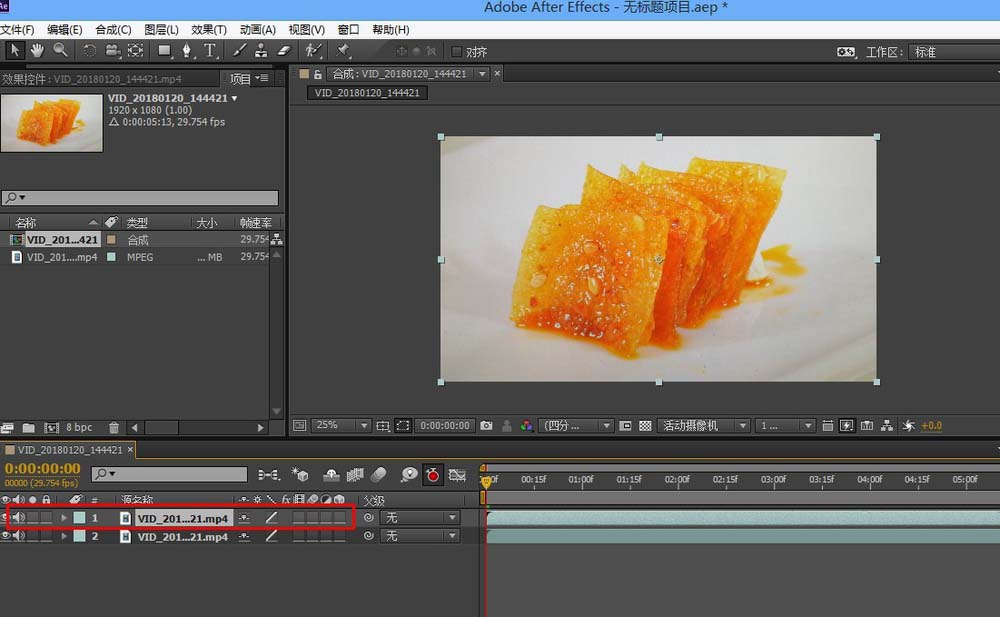Select the Puppet Pin tool

click(343, 50)
